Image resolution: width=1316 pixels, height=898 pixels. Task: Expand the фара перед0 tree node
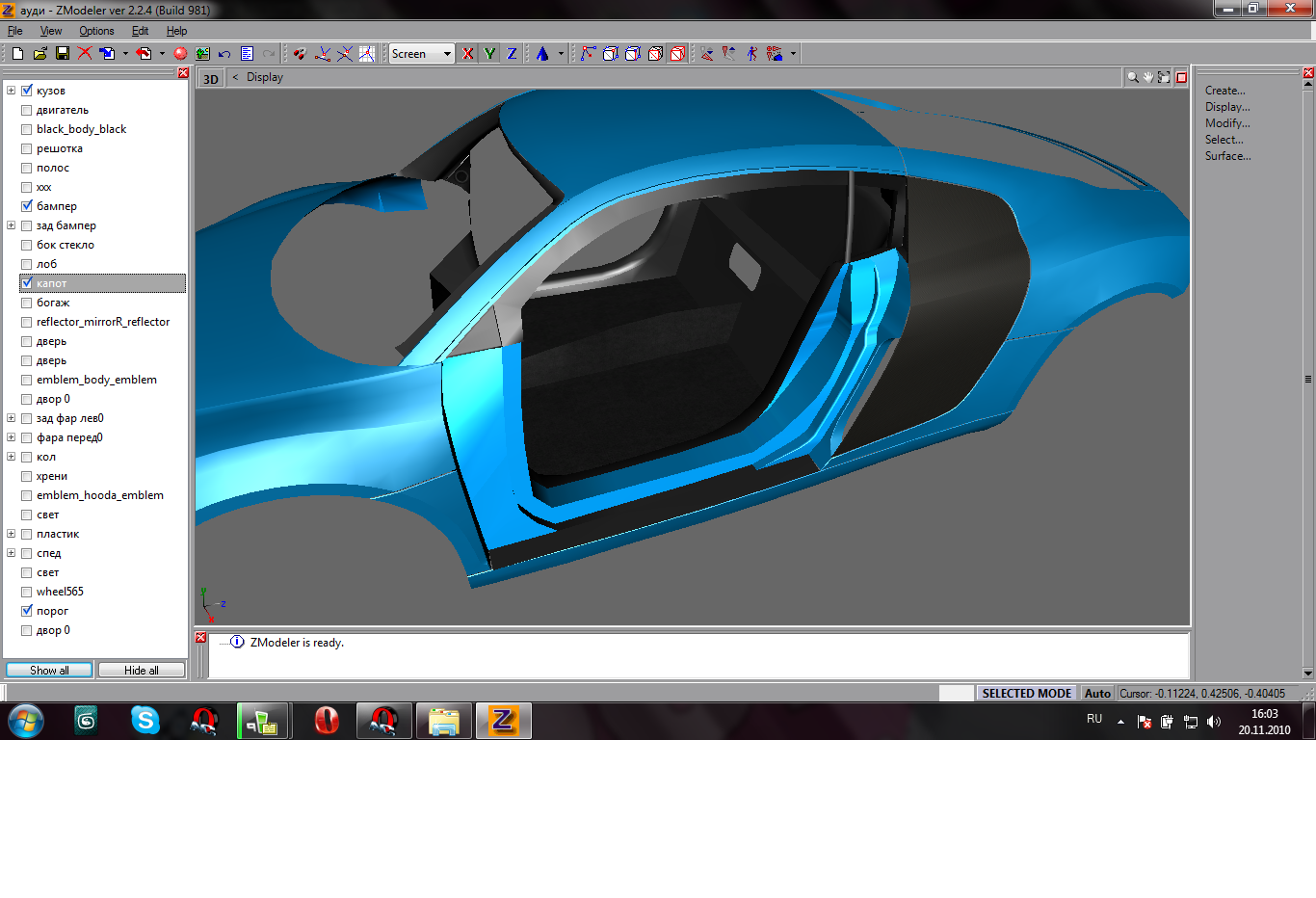click(11, 437)
